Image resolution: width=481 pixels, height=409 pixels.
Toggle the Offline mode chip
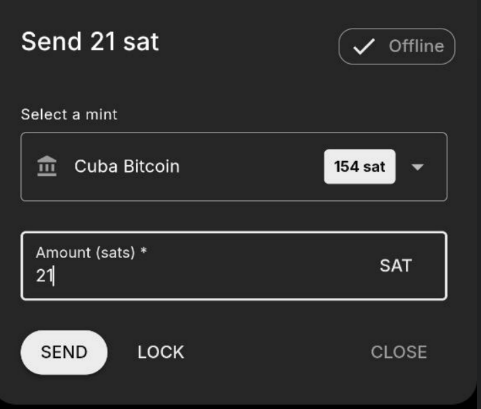(x=397, y=46)
